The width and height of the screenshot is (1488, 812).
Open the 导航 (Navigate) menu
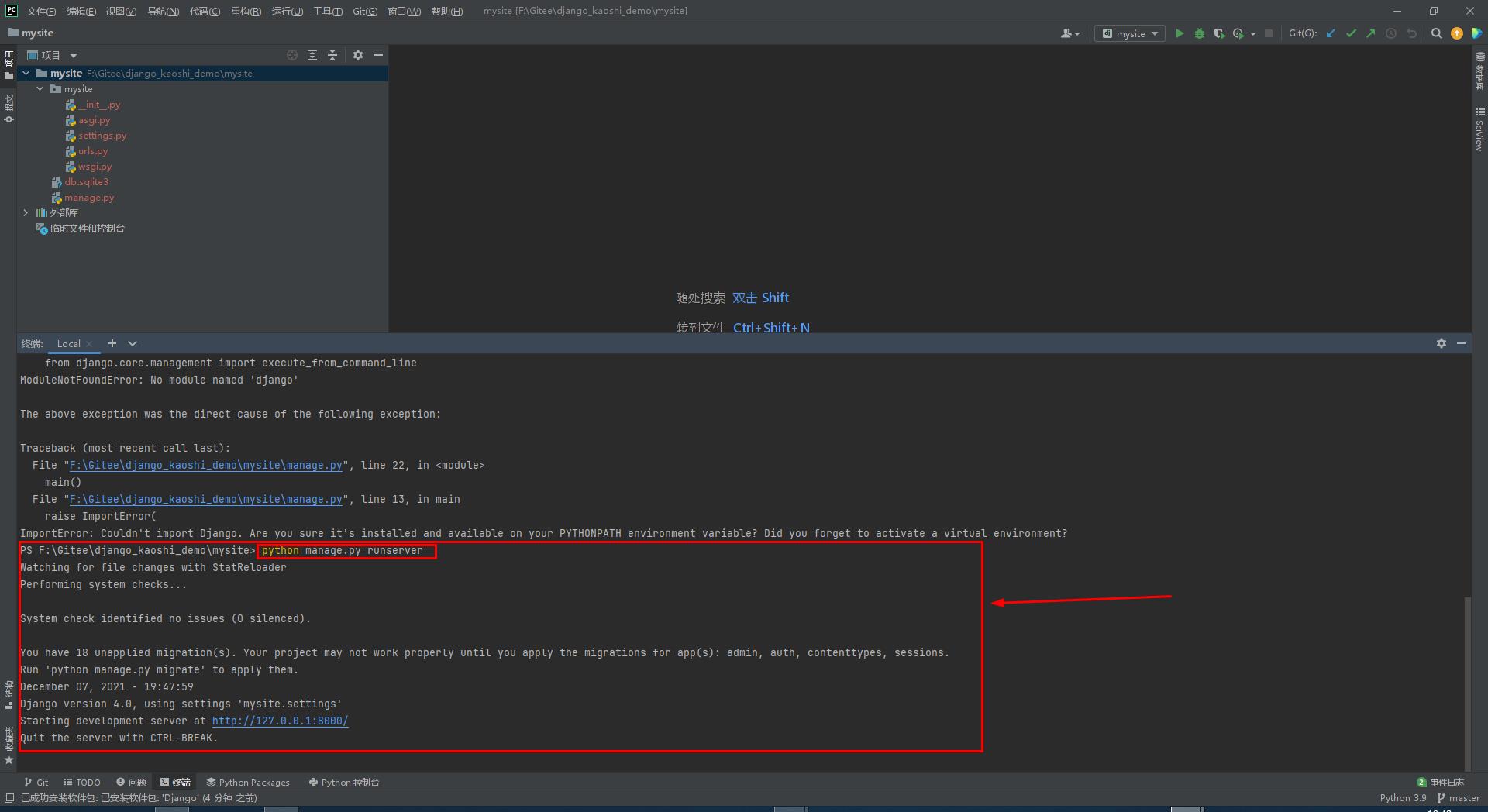pos(163,11)
